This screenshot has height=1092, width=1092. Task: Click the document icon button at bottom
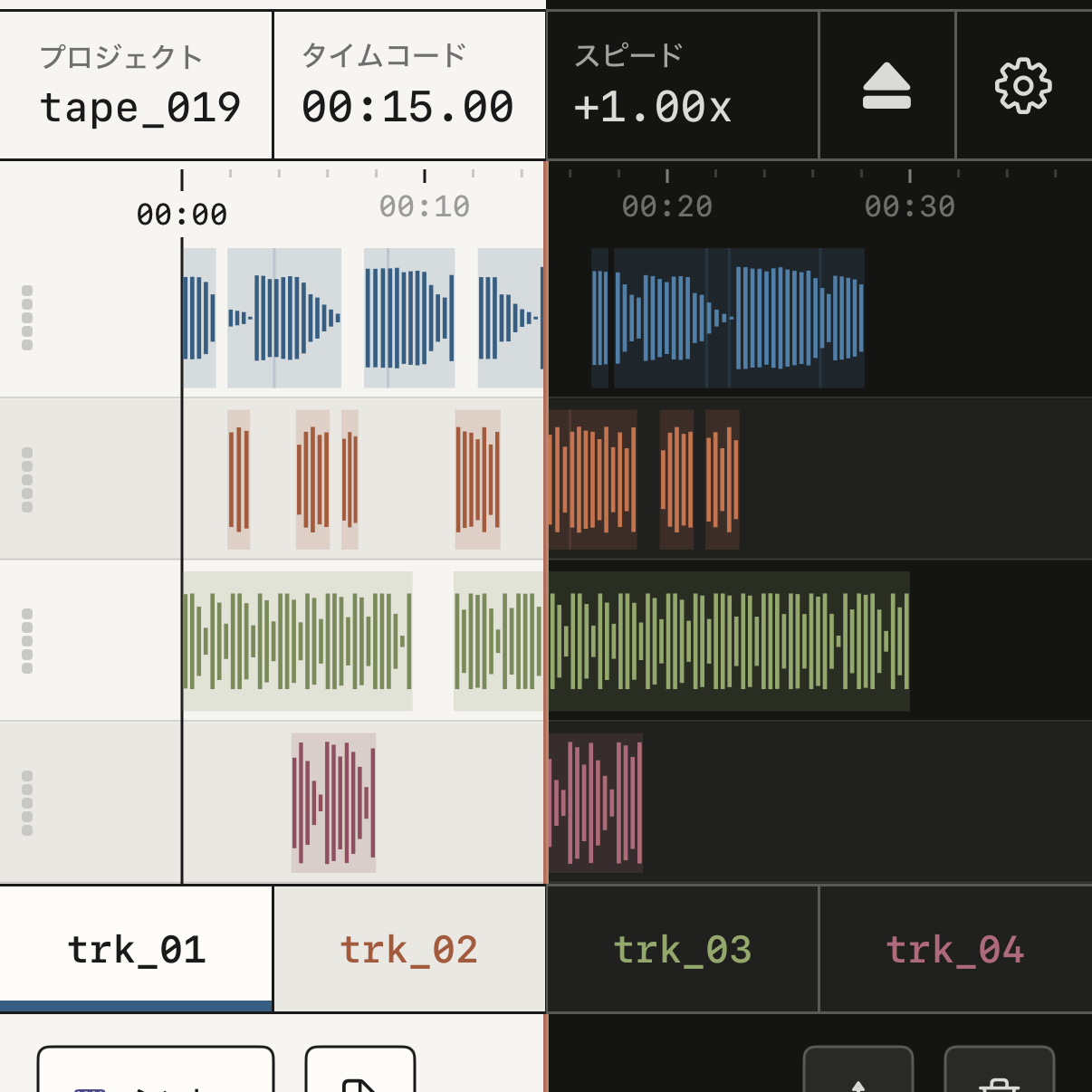click(360, 1069)
